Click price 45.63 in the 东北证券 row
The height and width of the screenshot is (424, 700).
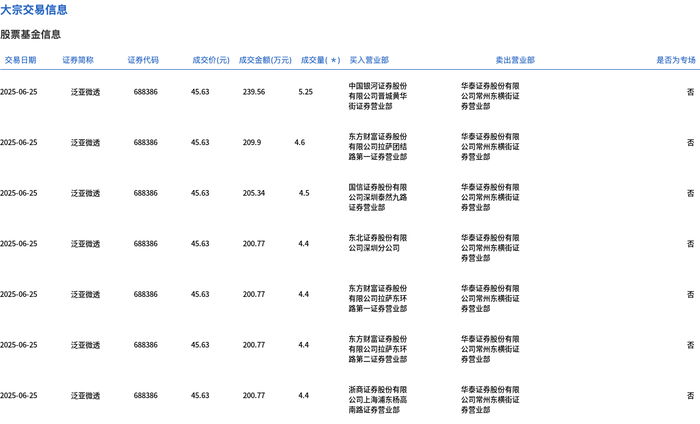click(200, 244)
